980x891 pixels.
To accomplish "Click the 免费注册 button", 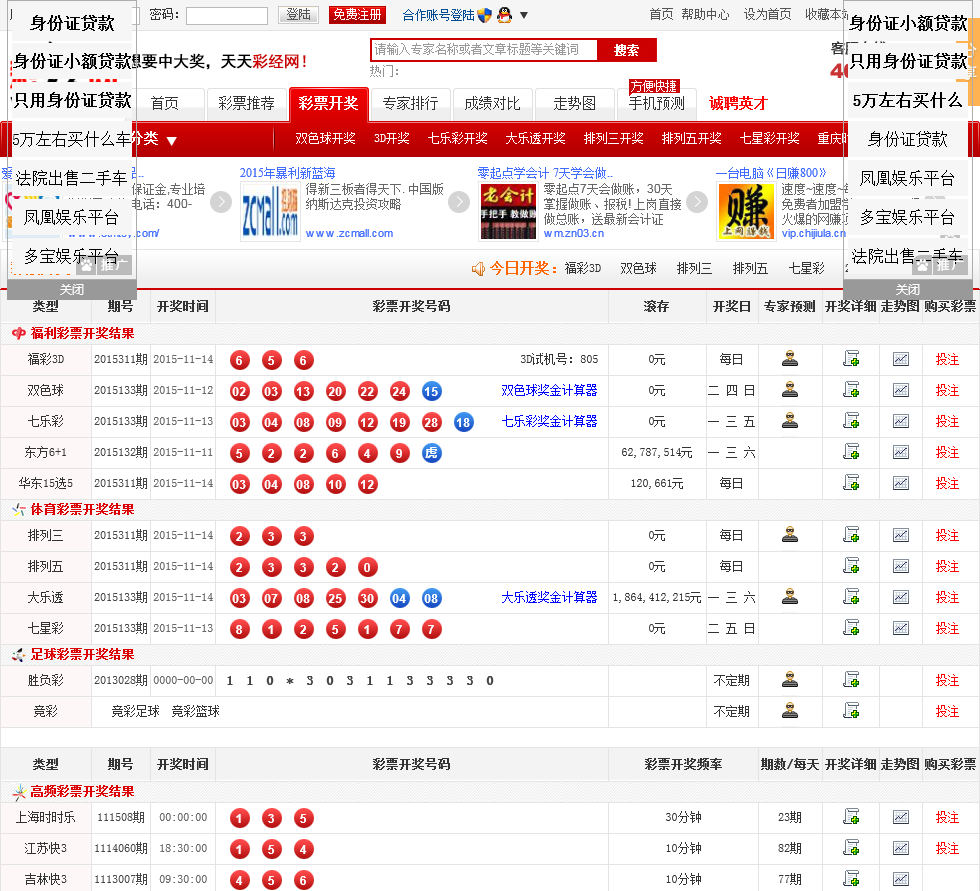I will [x=357, y=14].
